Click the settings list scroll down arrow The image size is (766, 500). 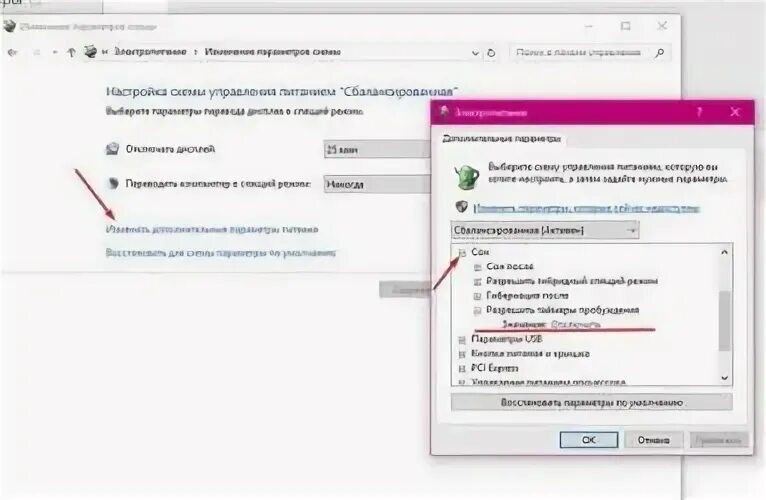(724, 378)
